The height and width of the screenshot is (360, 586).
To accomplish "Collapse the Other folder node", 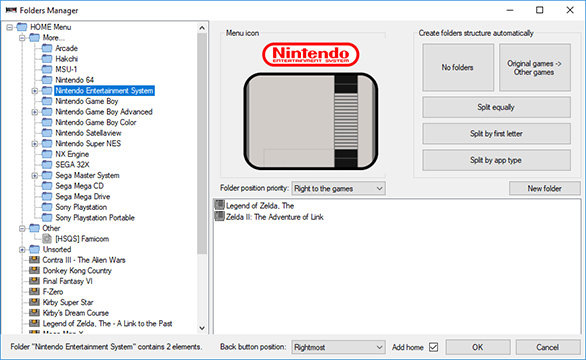I will 22,228.
